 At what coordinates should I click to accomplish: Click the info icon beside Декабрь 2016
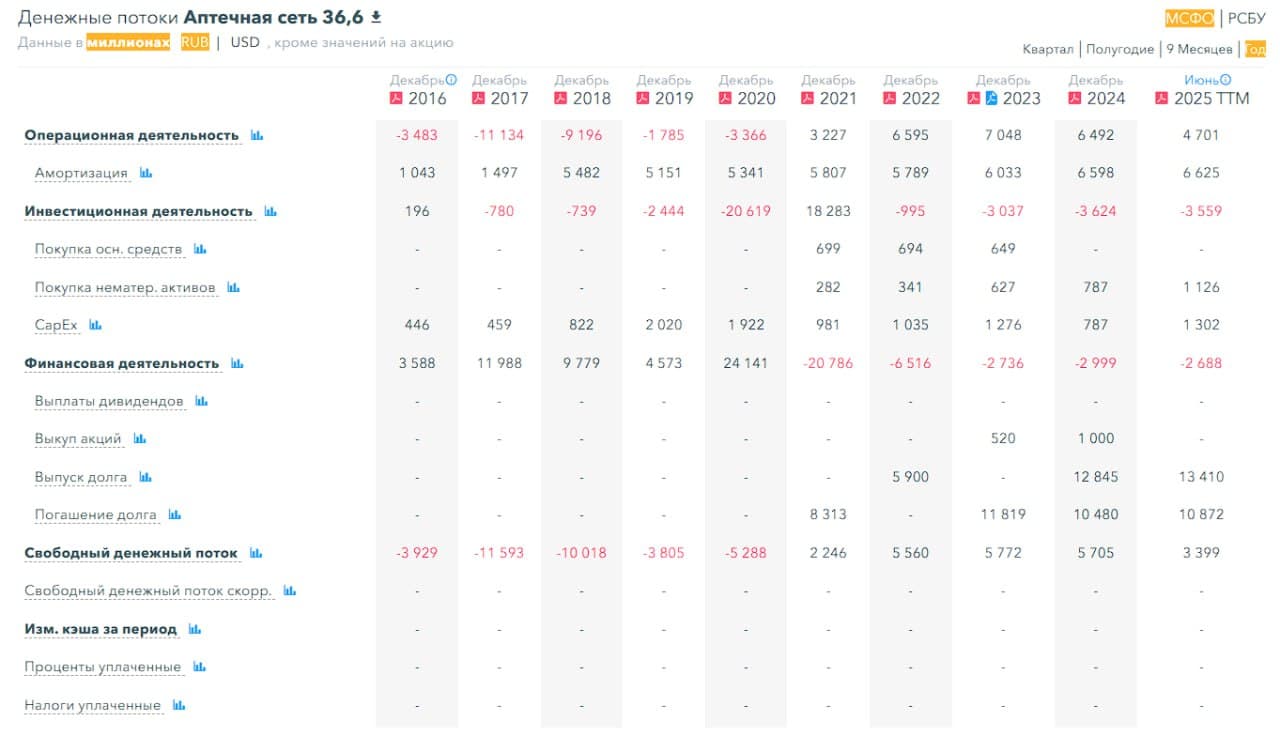click(x=452, y=78)
